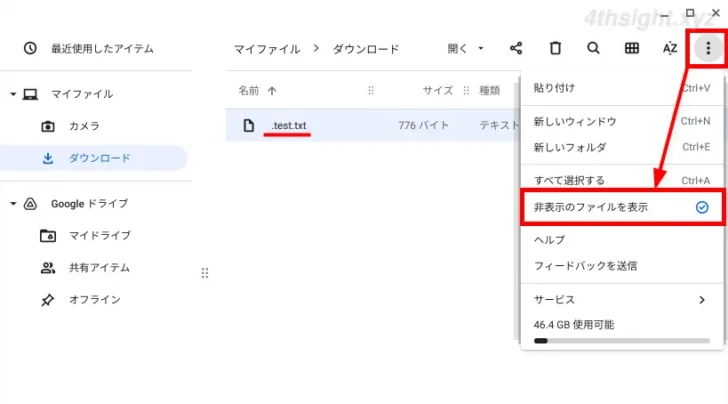Toggle 非表示のファイルを表示 checkmark
This screenshot has width=728, height=404.
pos(702,207)
